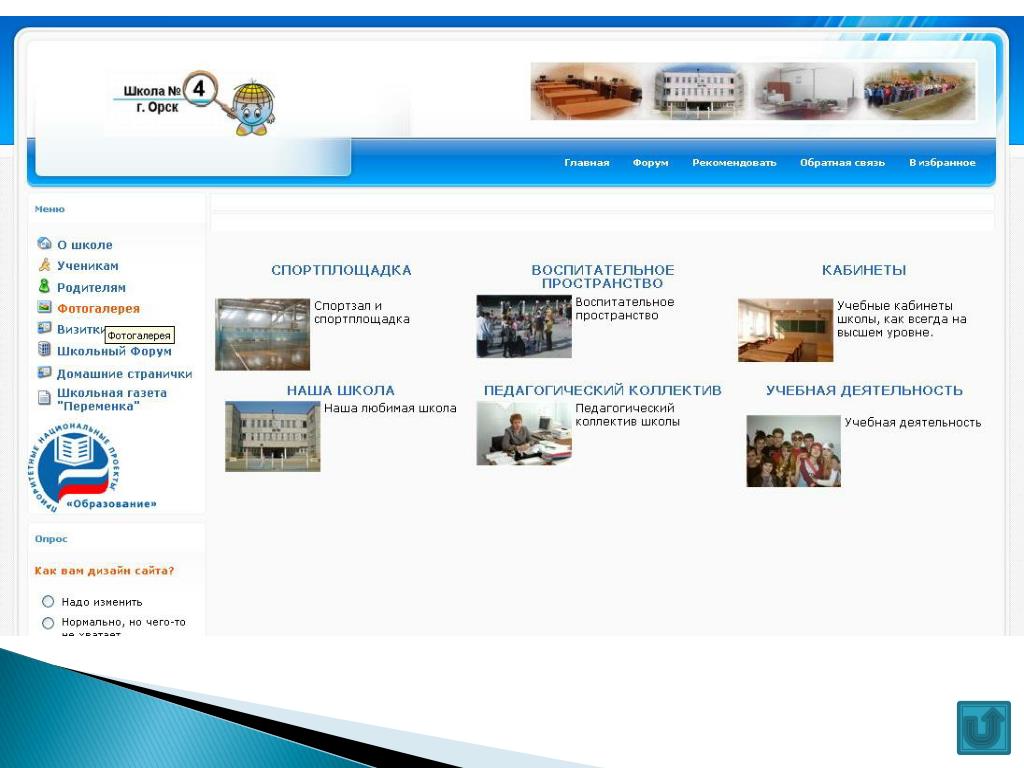Viewport: 1024px width, 768px height.
Task: Open В избранное in the top navigation
Action: click(x=942, y=163)
